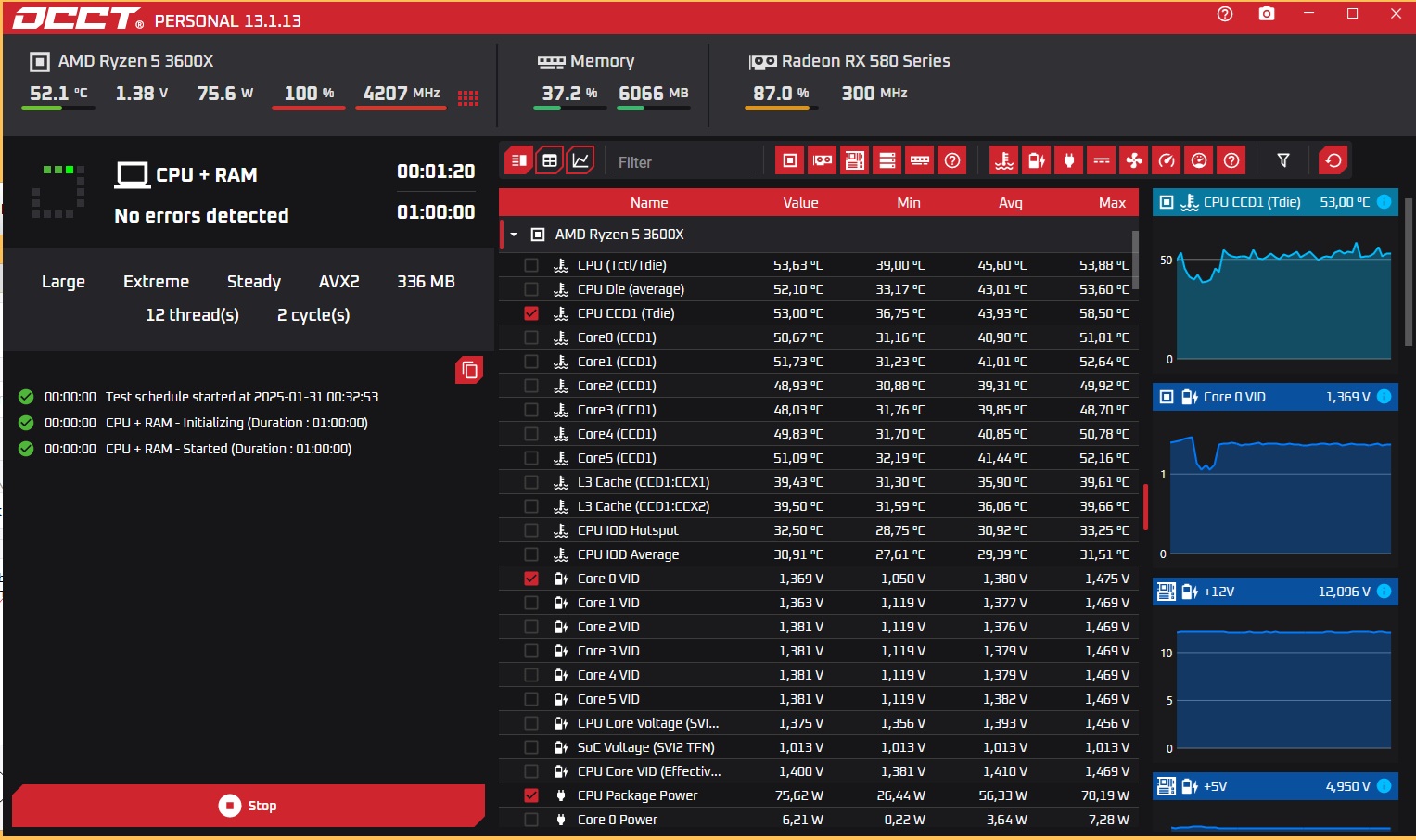Filter by voltage sensor type
The height and width of the screenshot is (840, 1416).
[1037, 160]
